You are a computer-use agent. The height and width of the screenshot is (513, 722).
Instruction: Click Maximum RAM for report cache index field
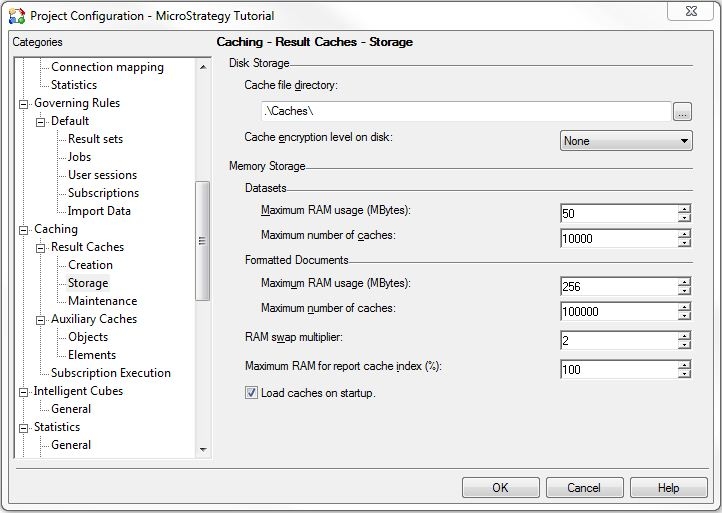click(619, 369)
